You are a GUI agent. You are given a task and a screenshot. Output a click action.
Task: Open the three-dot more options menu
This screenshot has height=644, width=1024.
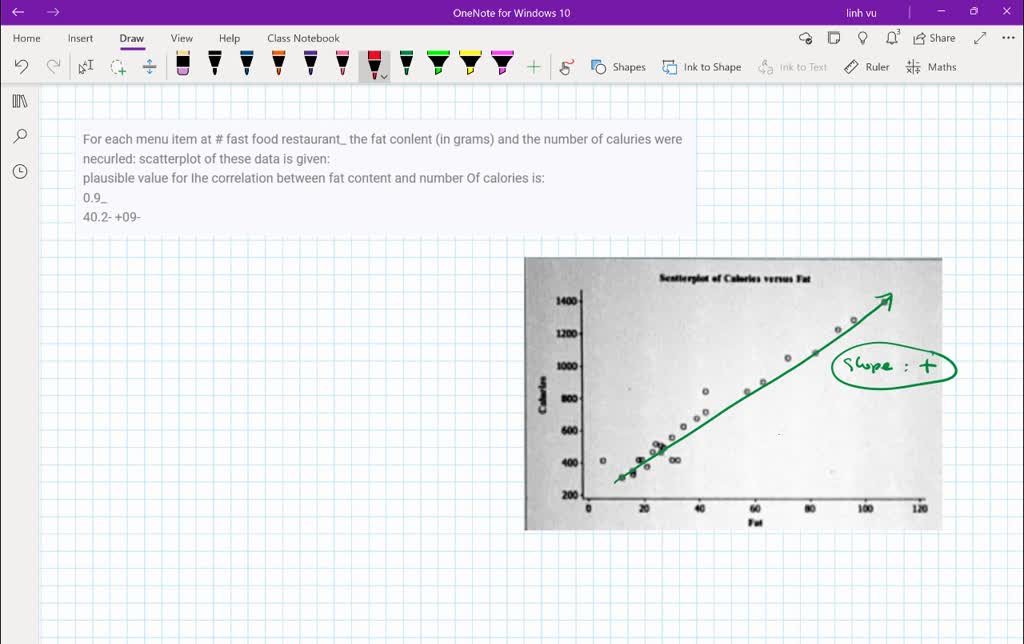pos(1006,38)
